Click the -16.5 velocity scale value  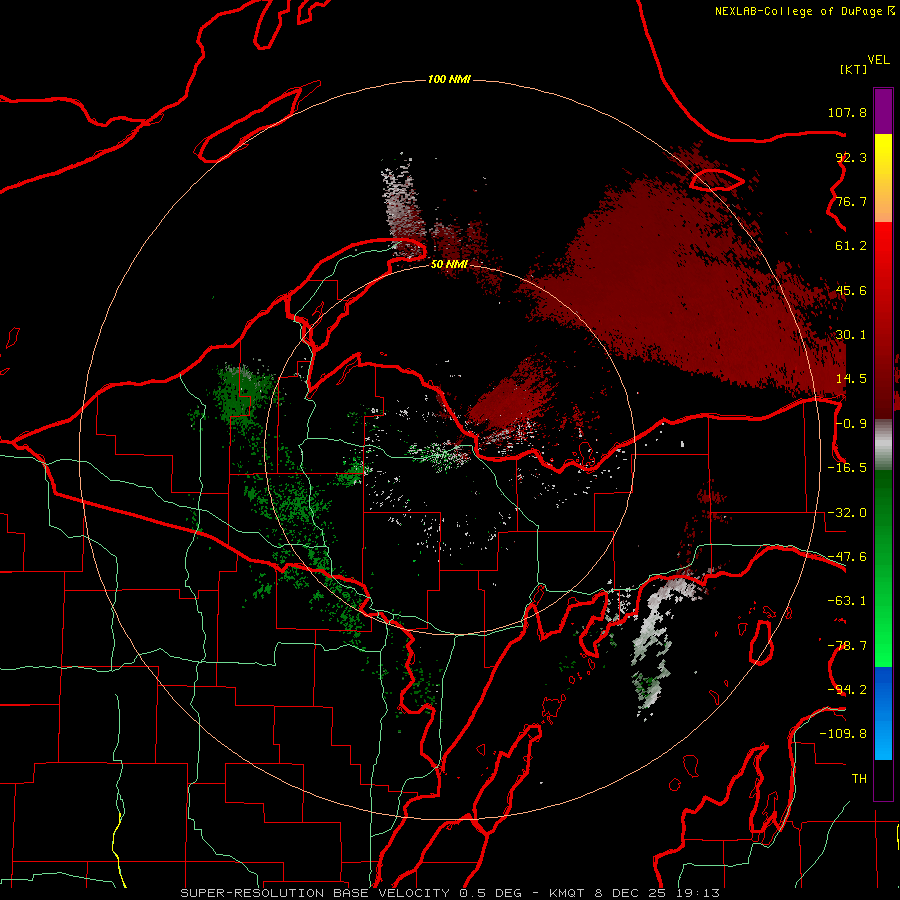(847, 468)
